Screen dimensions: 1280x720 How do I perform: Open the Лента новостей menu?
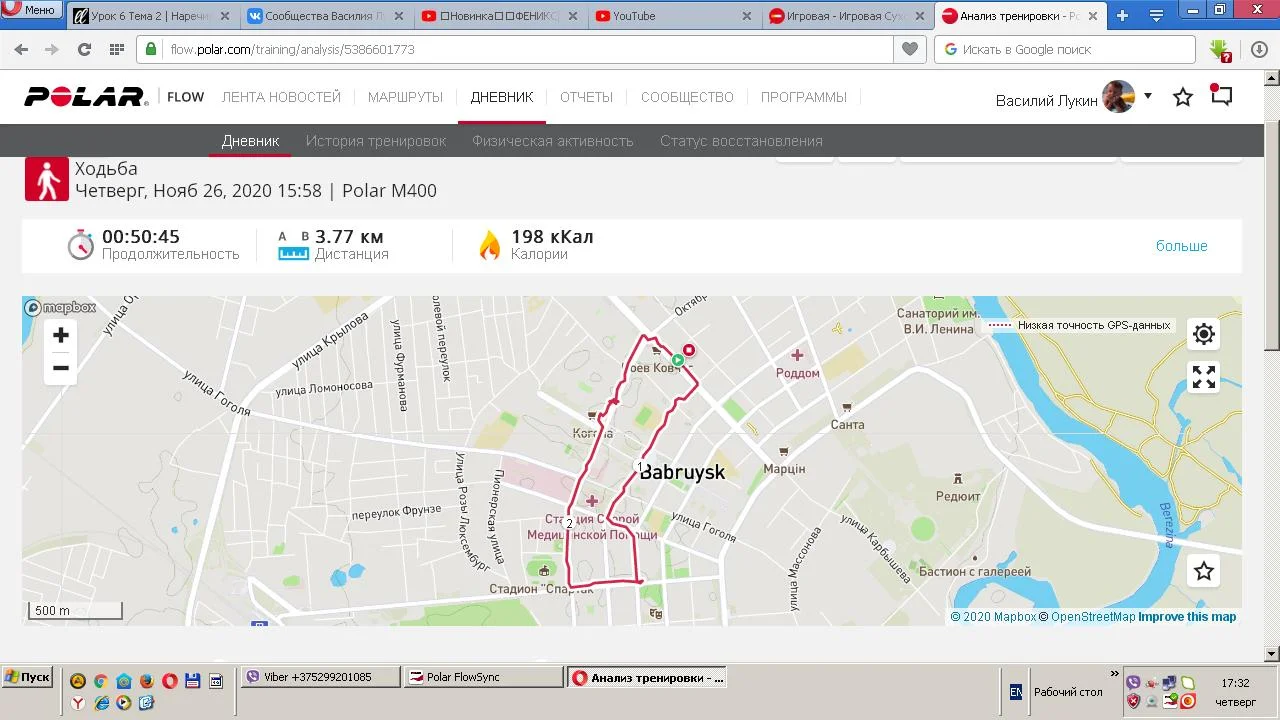tap(281, 97)
